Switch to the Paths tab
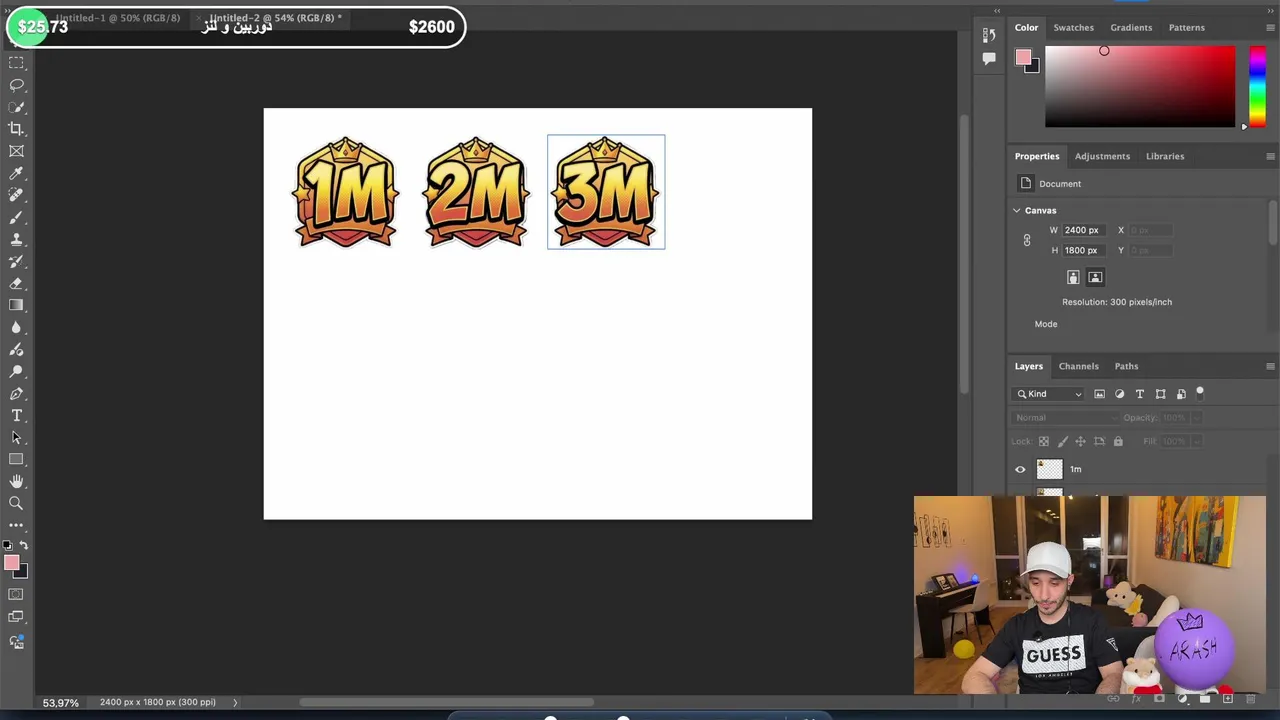Viewport: 1280px width, 720px height. coord(1126,366)
